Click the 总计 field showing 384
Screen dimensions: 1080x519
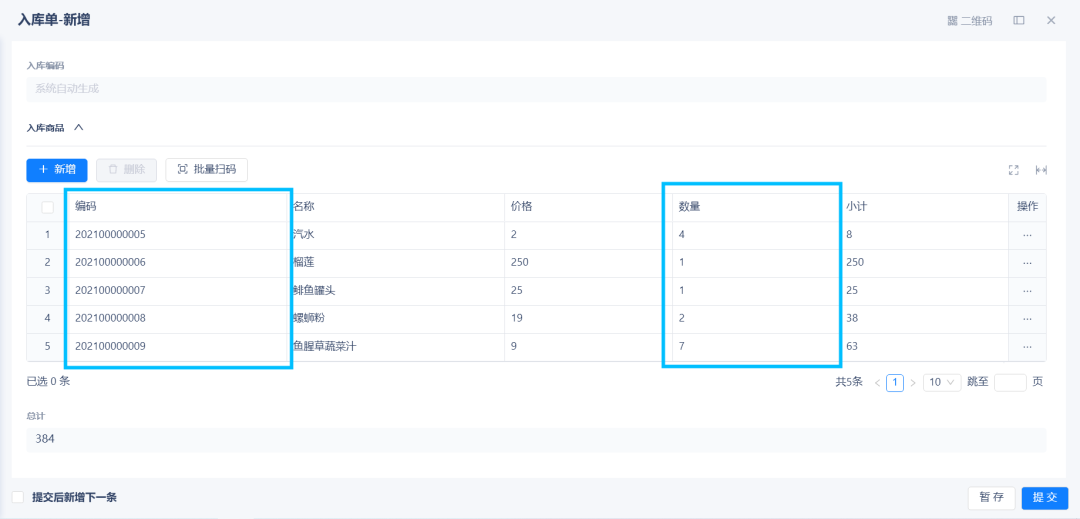pos(537,440)
